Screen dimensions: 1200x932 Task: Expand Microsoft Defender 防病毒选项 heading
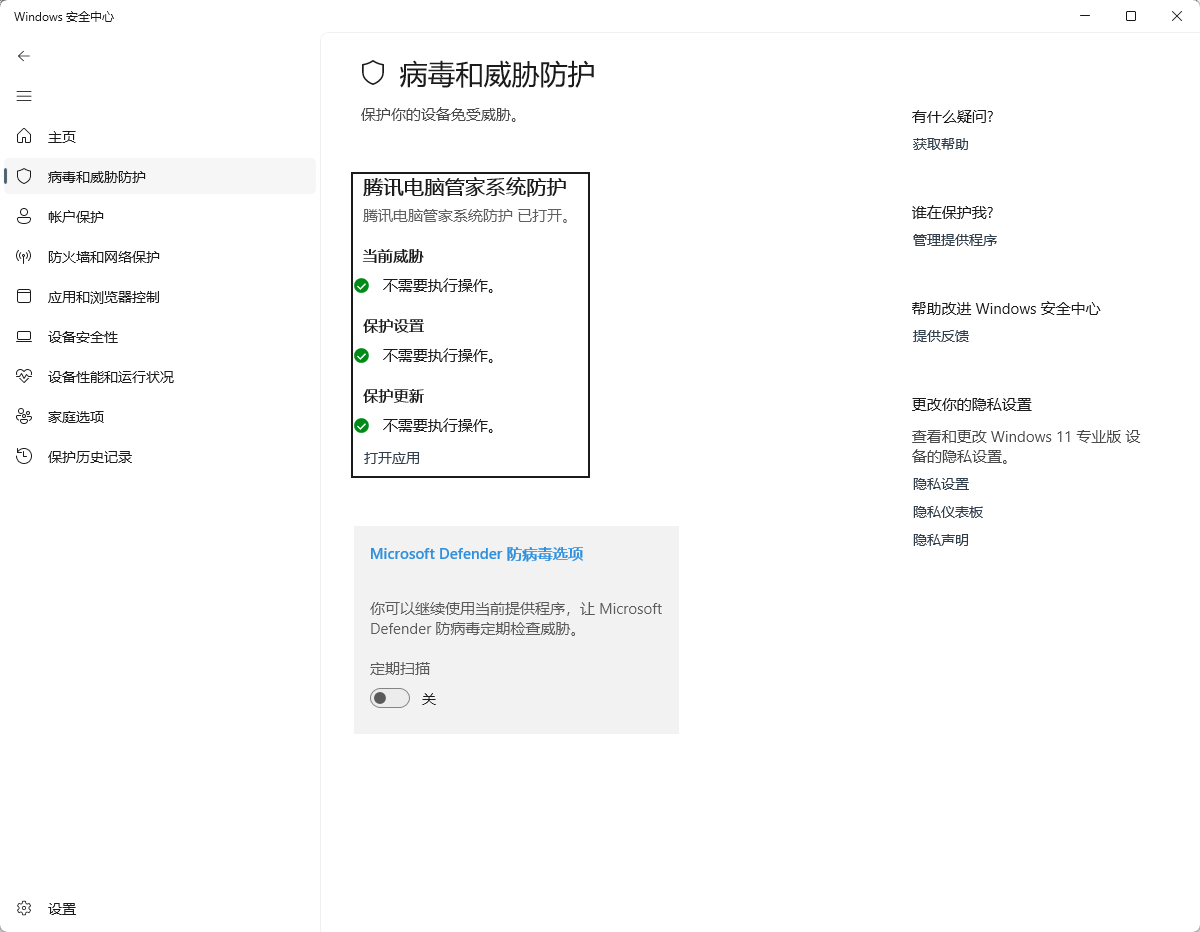pyautogui.click(x=477, y=554)
